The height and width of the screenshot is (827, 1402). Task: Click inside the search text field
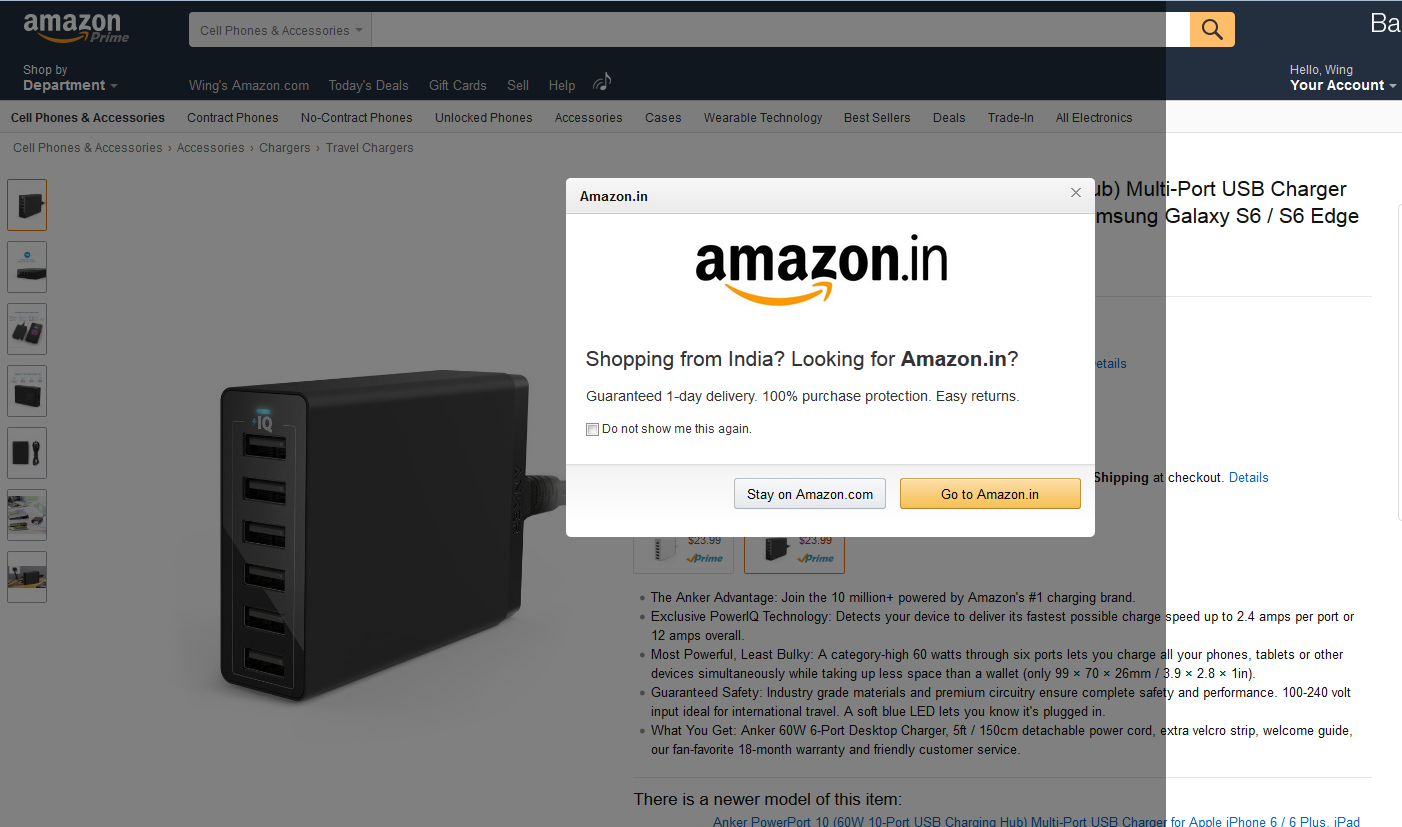pyautogui.click(x=780, y=30)
